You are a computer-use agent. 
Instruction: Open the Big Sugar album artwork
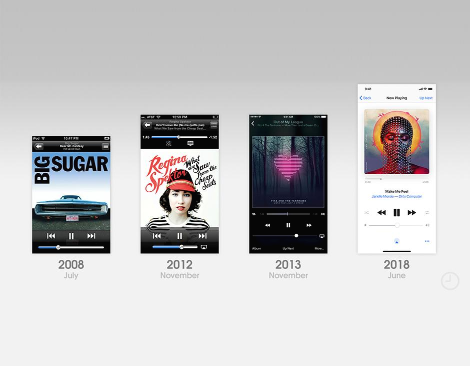(x=71, y=191)
